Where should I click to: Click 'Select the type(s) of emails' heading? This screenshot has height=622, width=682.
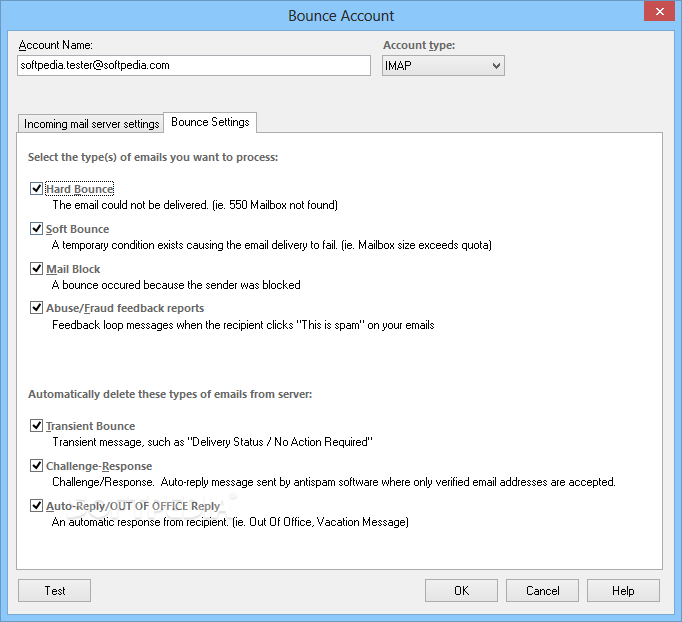pos(153,157)
